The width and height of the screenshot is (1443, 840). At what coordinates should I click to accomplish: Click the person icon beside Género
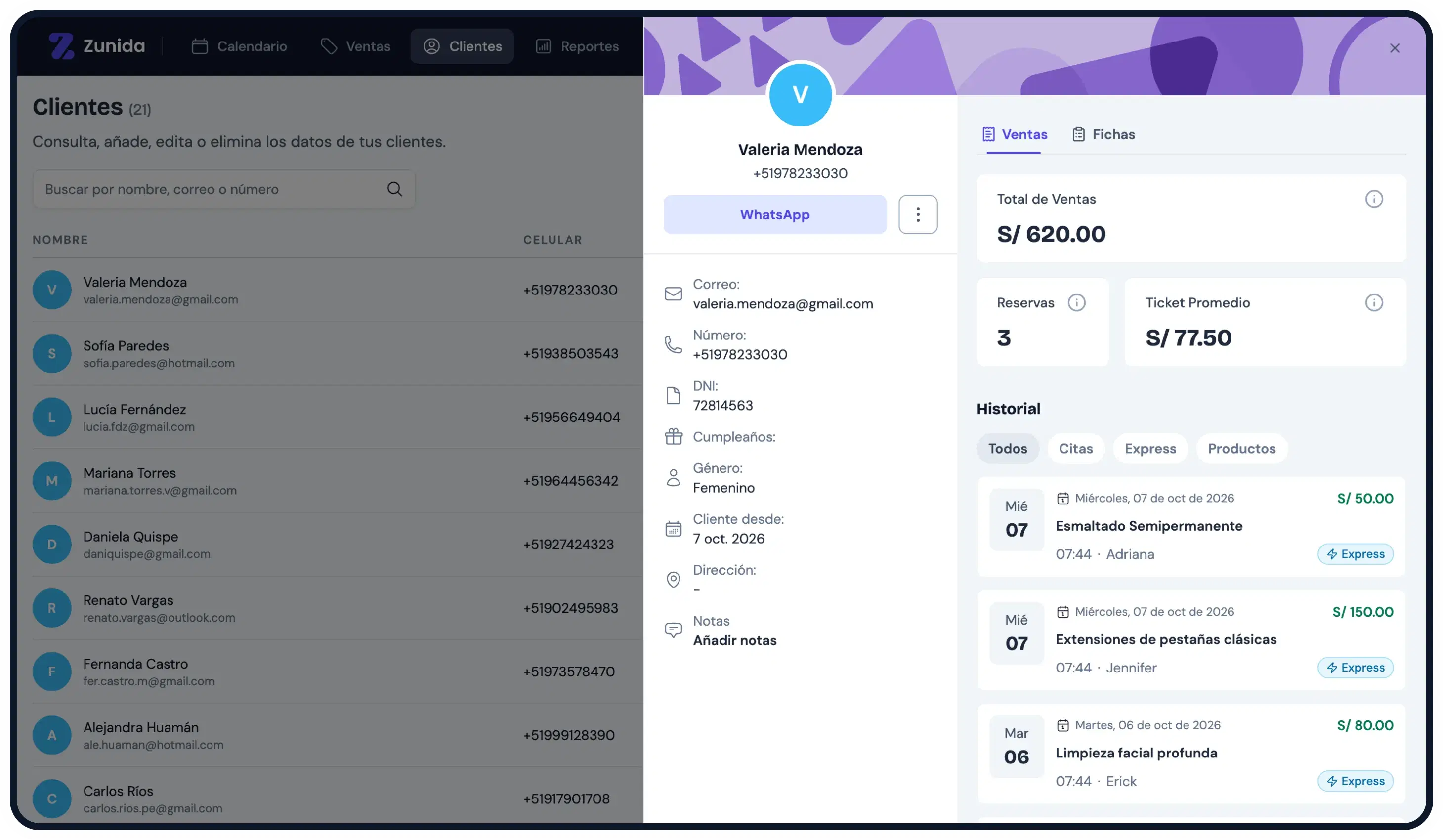tap(674, 477)
